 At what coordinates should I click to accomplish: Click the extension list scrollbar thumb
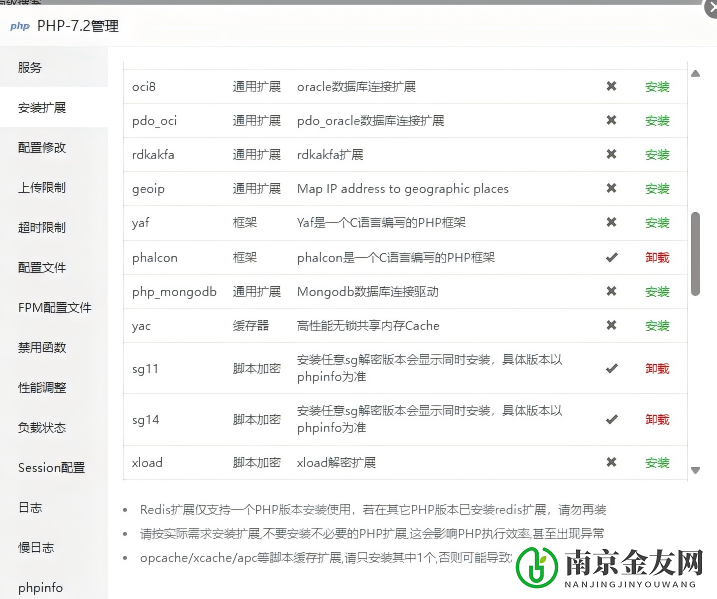[696, 254]
